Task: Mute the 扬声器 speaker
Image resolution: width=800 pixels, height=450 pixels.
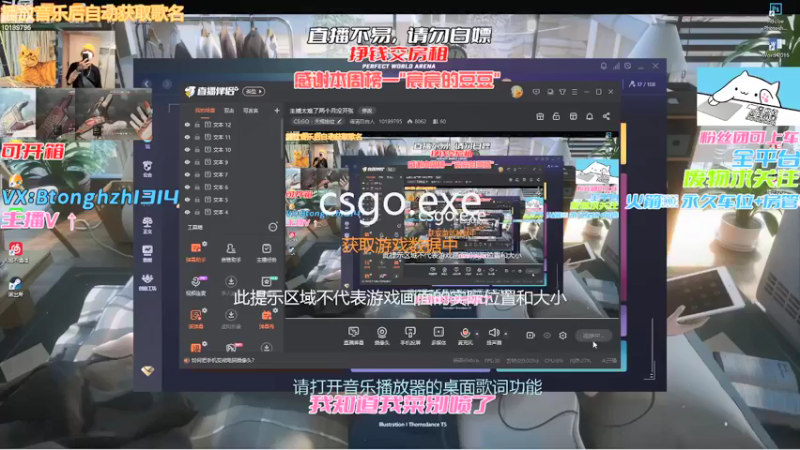Action: click(493, 335)
